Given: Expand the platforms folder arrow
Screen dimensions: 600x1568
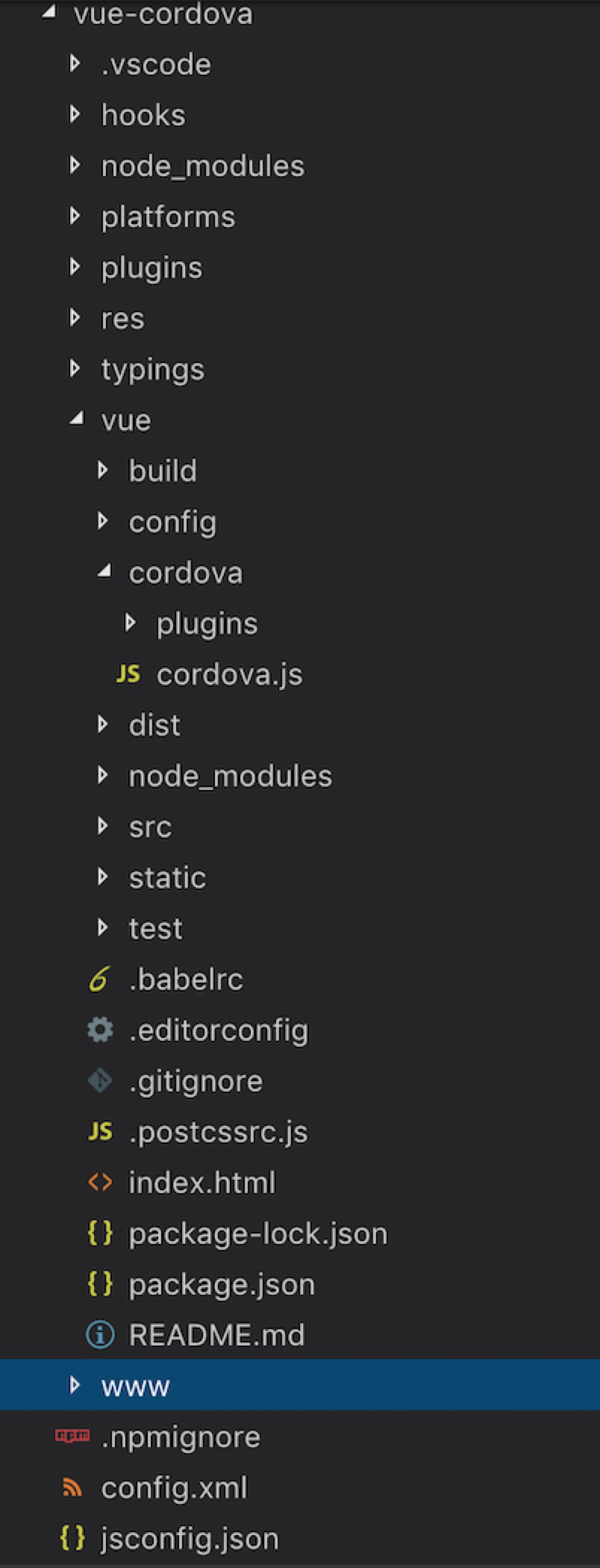Looking at the screenshot, I should (x=75, y=217).
